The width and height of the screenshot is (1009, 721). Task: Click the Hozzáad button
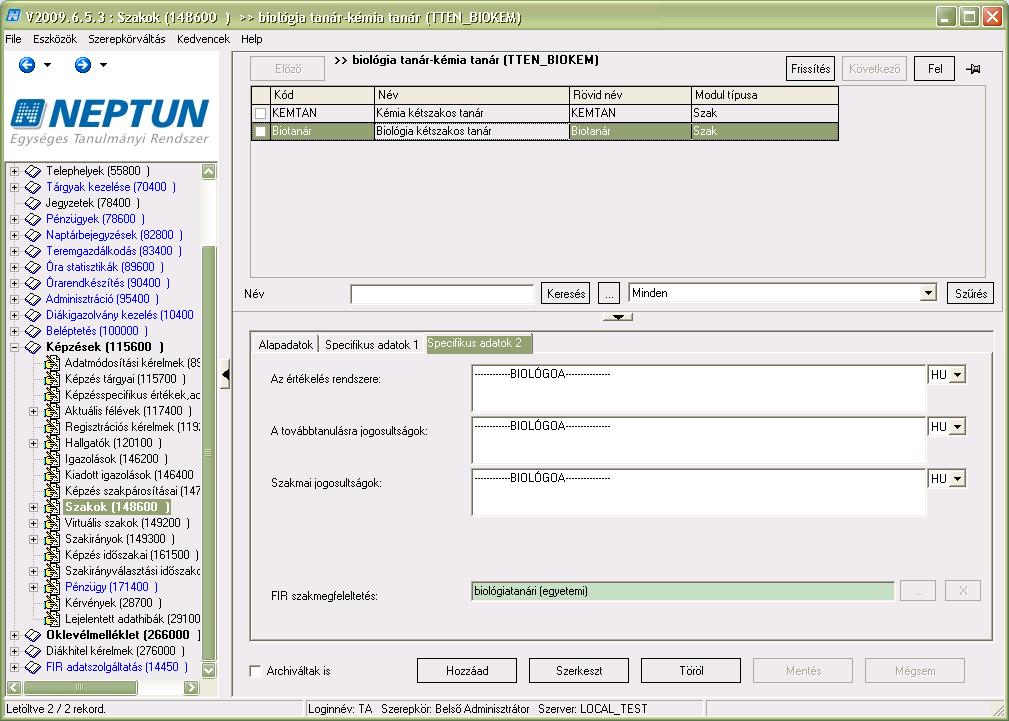click(x=467, y=671)
